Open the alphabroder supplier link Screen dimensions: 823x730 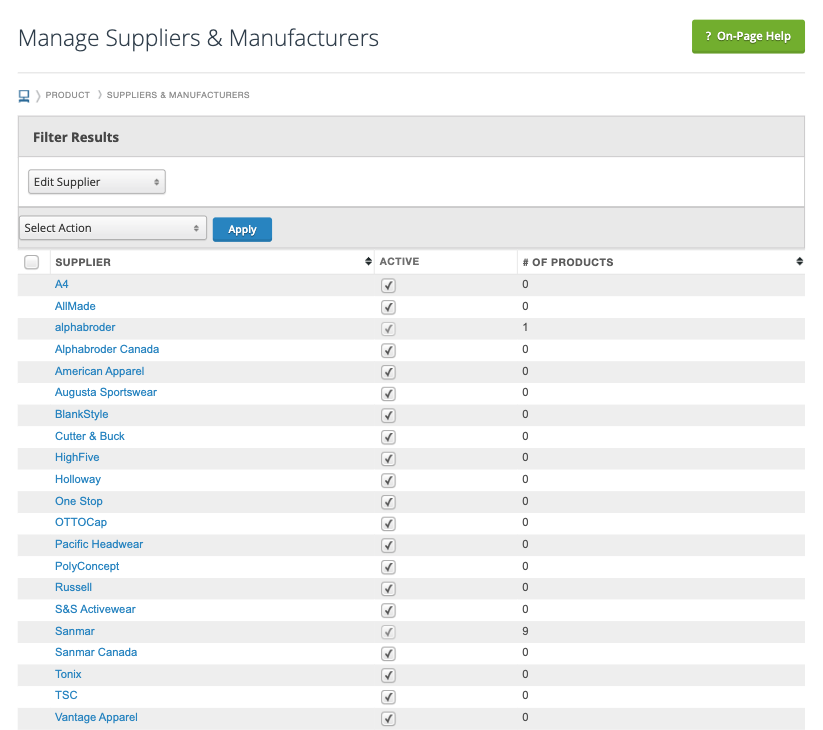85,327
